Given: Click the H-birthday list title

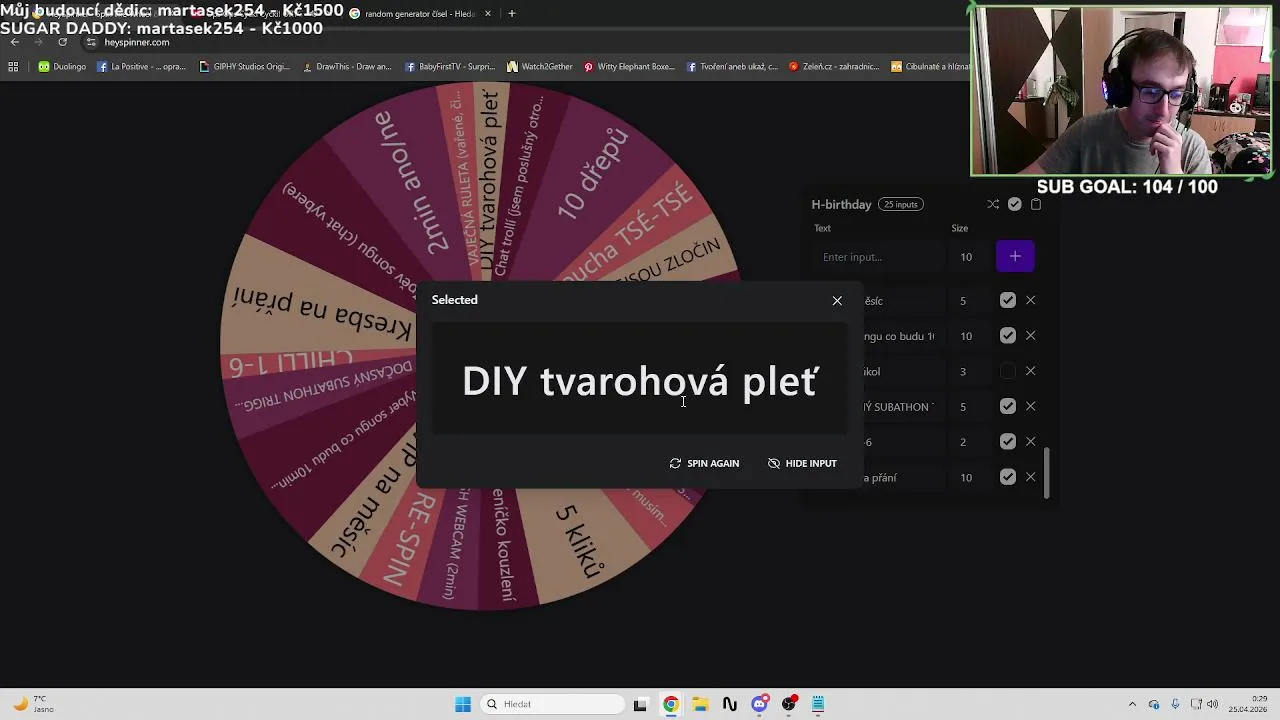Looking at the screenshot, I should 841,204.
